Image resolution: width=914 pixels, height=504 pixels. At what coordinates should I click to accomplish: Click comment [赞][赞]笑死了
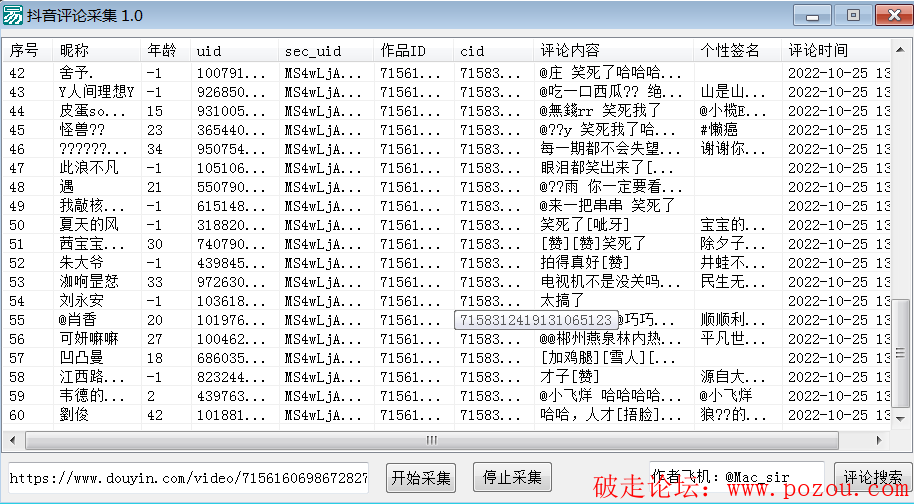(593, 244)
